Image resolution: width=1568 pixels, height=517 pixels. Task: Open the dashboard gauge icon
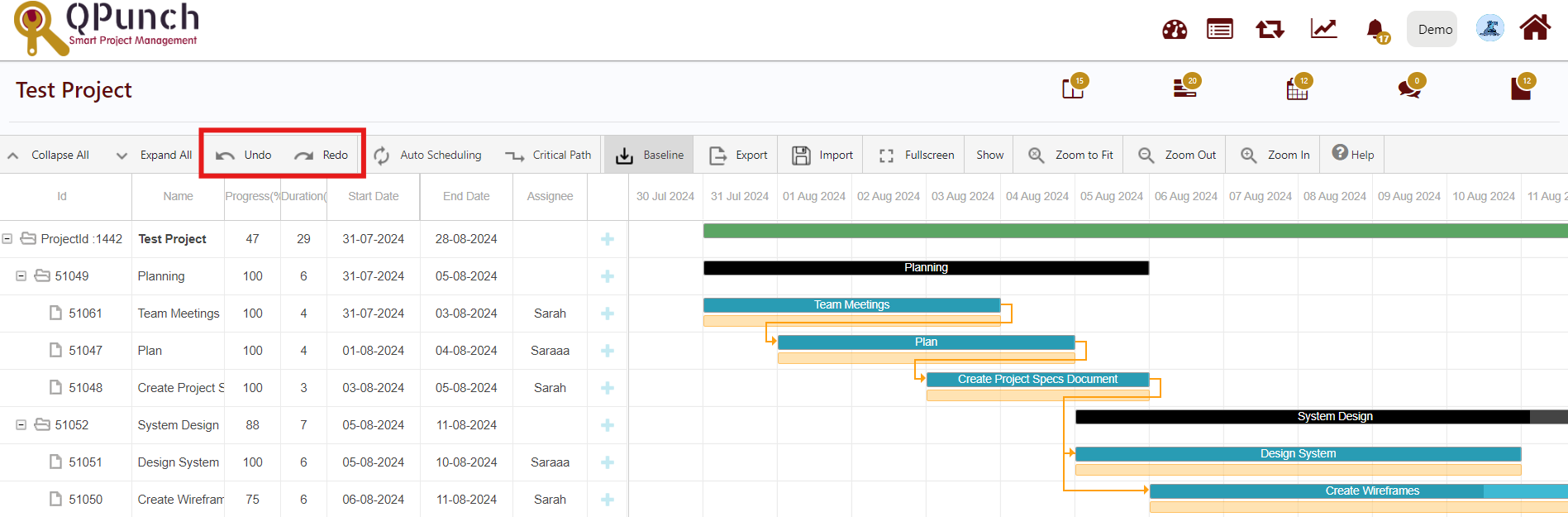pyautogui.click(x=1174, y=30)
